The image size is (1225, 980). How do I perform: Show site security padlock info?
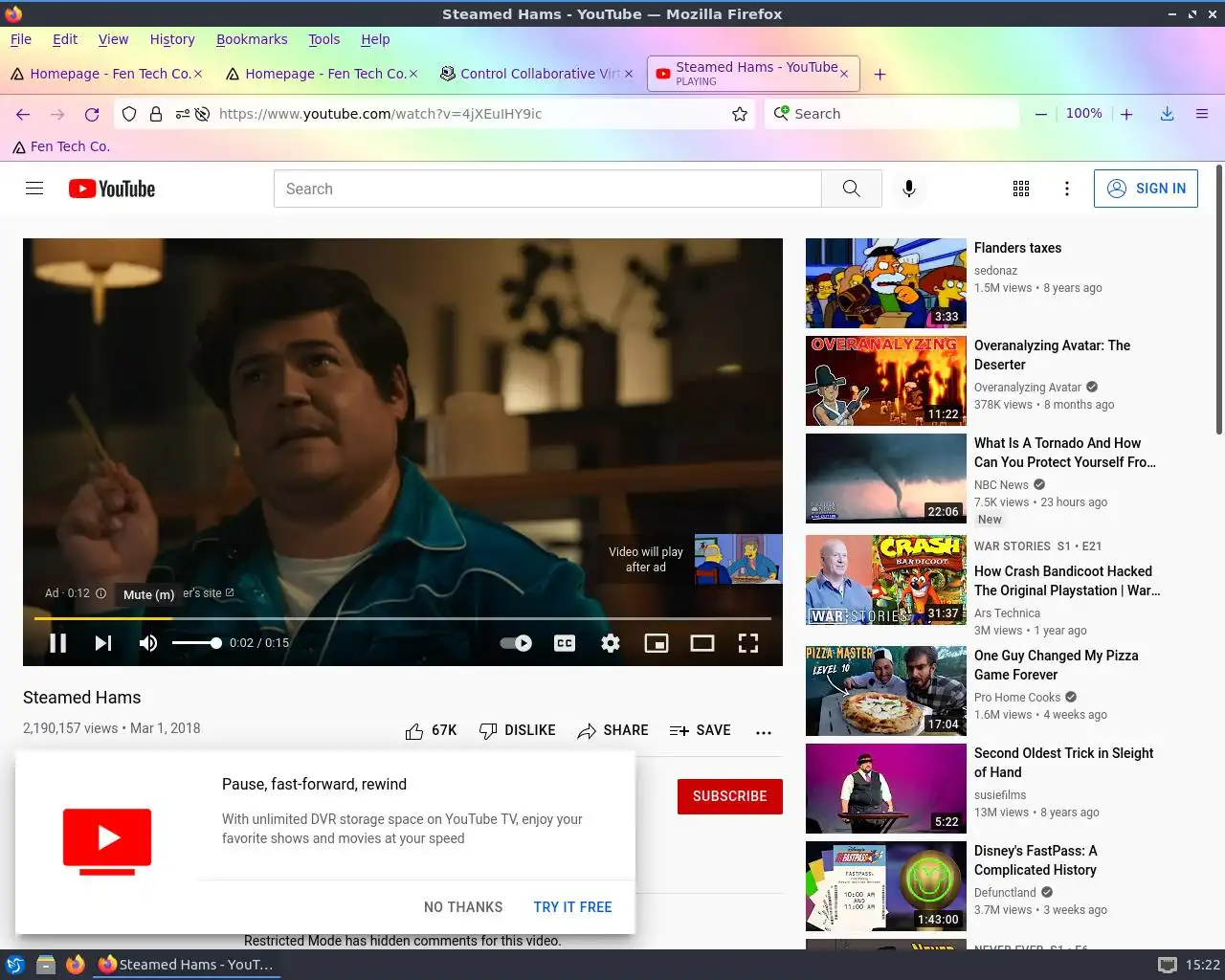click(156, 114)
